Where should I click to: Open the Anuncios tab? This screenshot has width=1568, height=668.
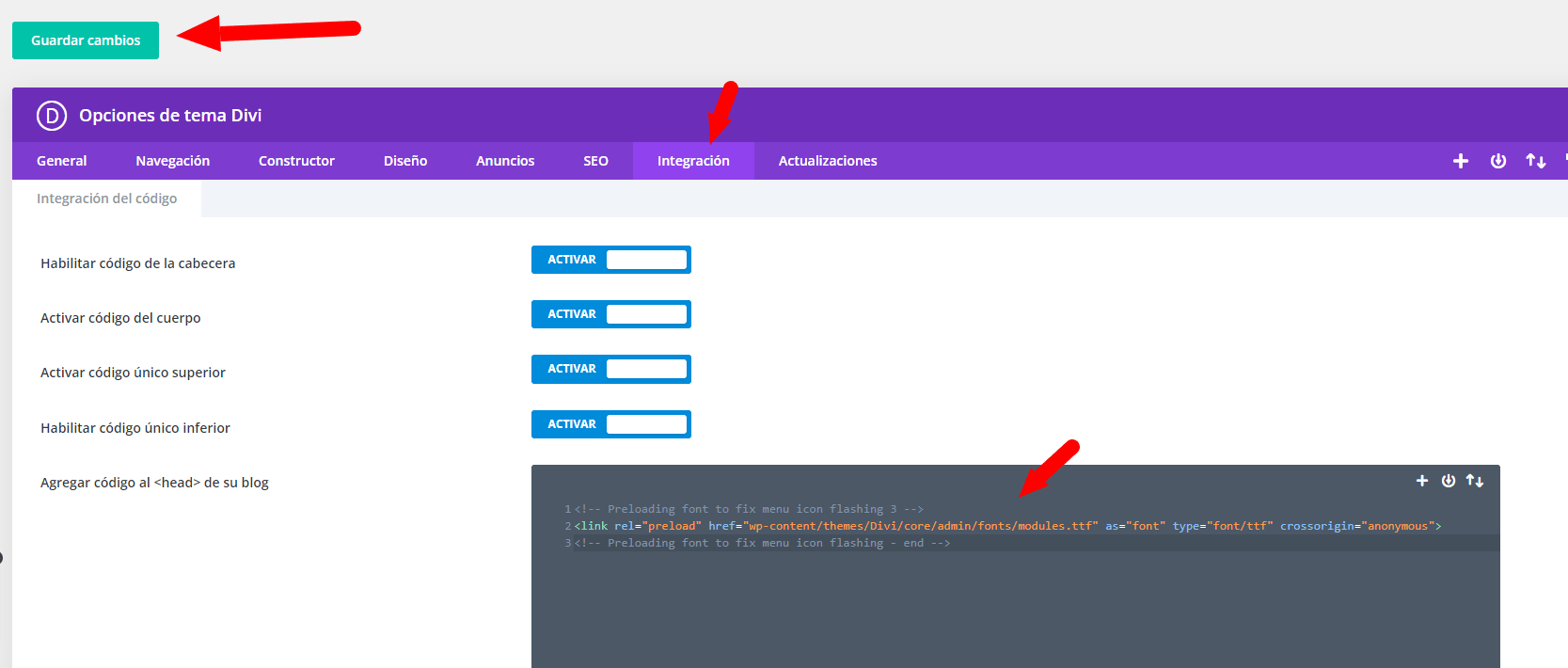click(x=505, y=161)
